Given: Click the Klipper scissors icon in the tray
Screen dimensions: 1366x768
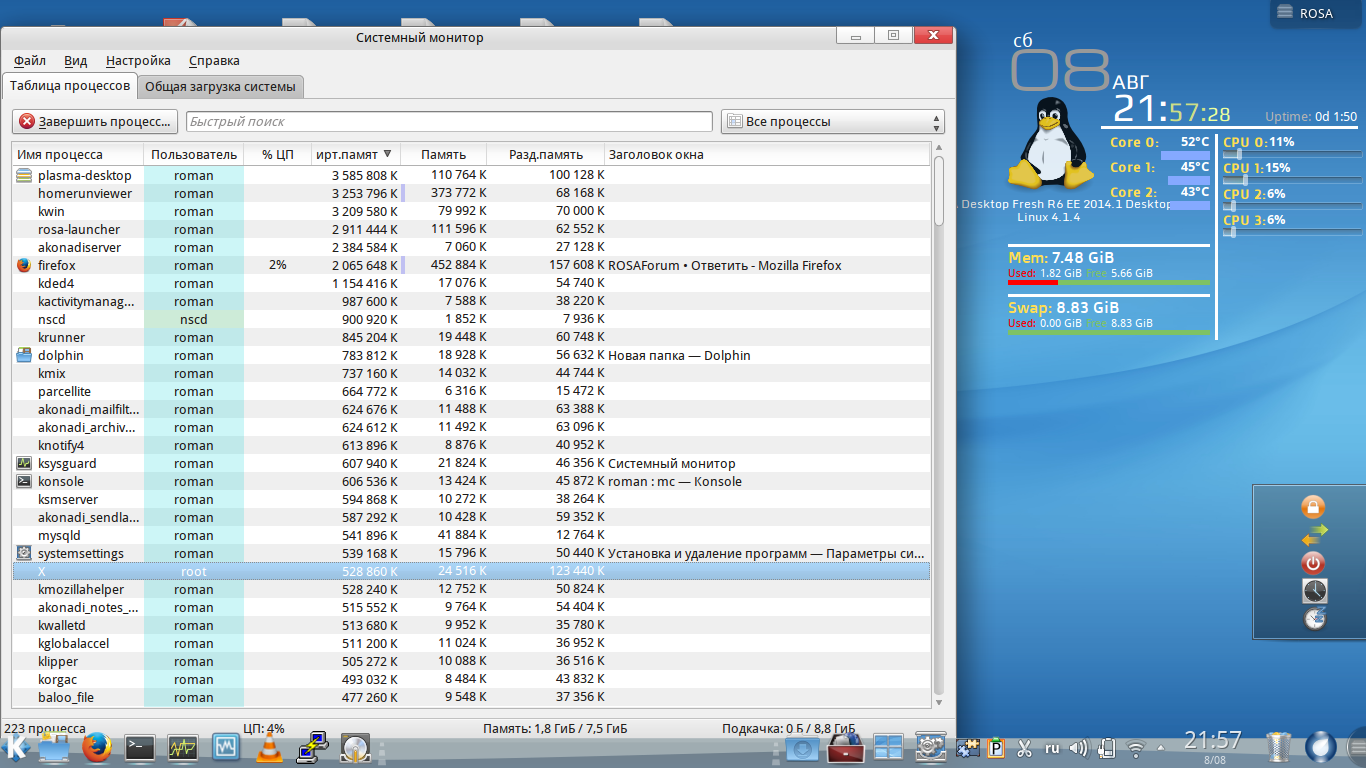Looking at the screenshot, I should (1024, 748).
